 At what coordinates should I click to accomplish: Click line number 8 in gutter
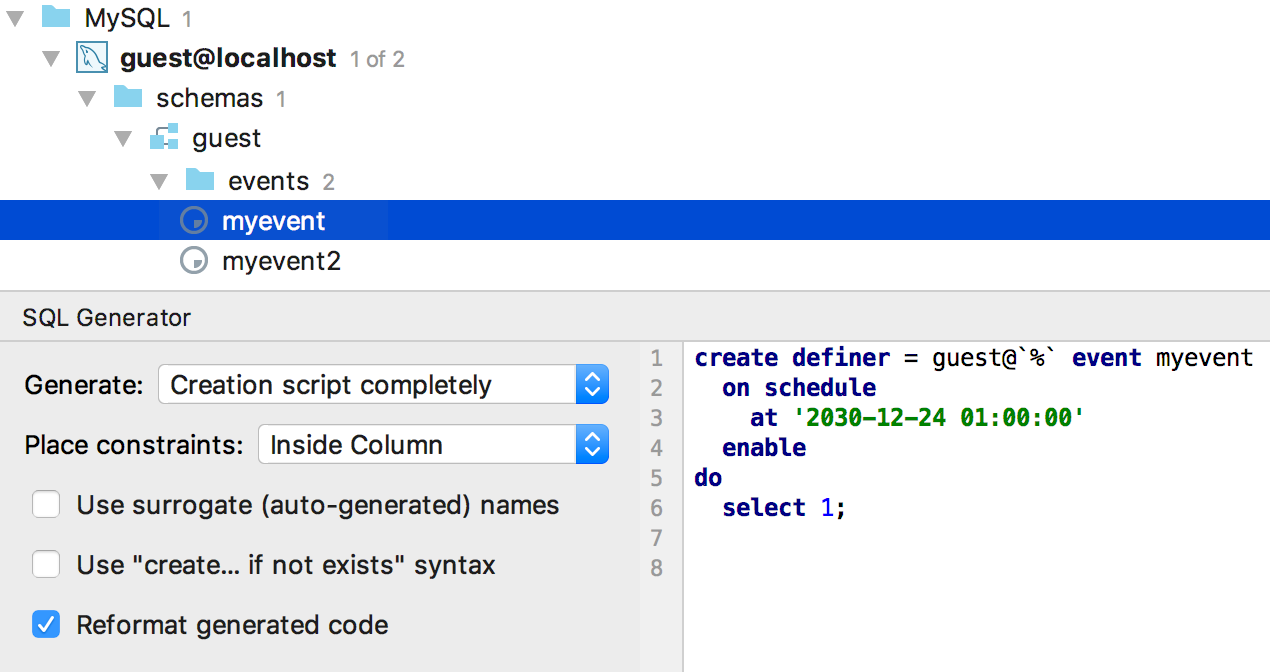point(656,568)
